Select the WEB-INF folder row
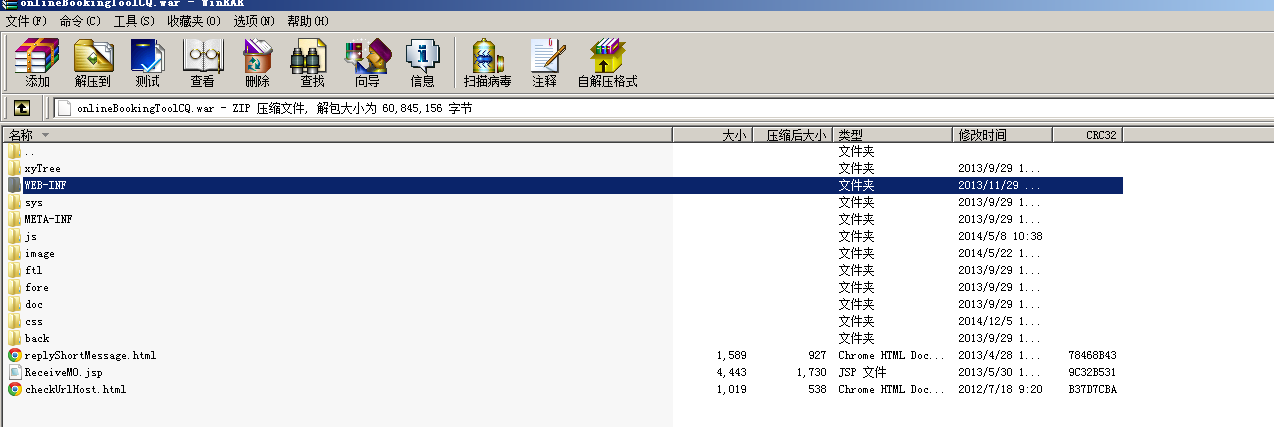Viewport: 1274px width, 427px height. point(563,185)
